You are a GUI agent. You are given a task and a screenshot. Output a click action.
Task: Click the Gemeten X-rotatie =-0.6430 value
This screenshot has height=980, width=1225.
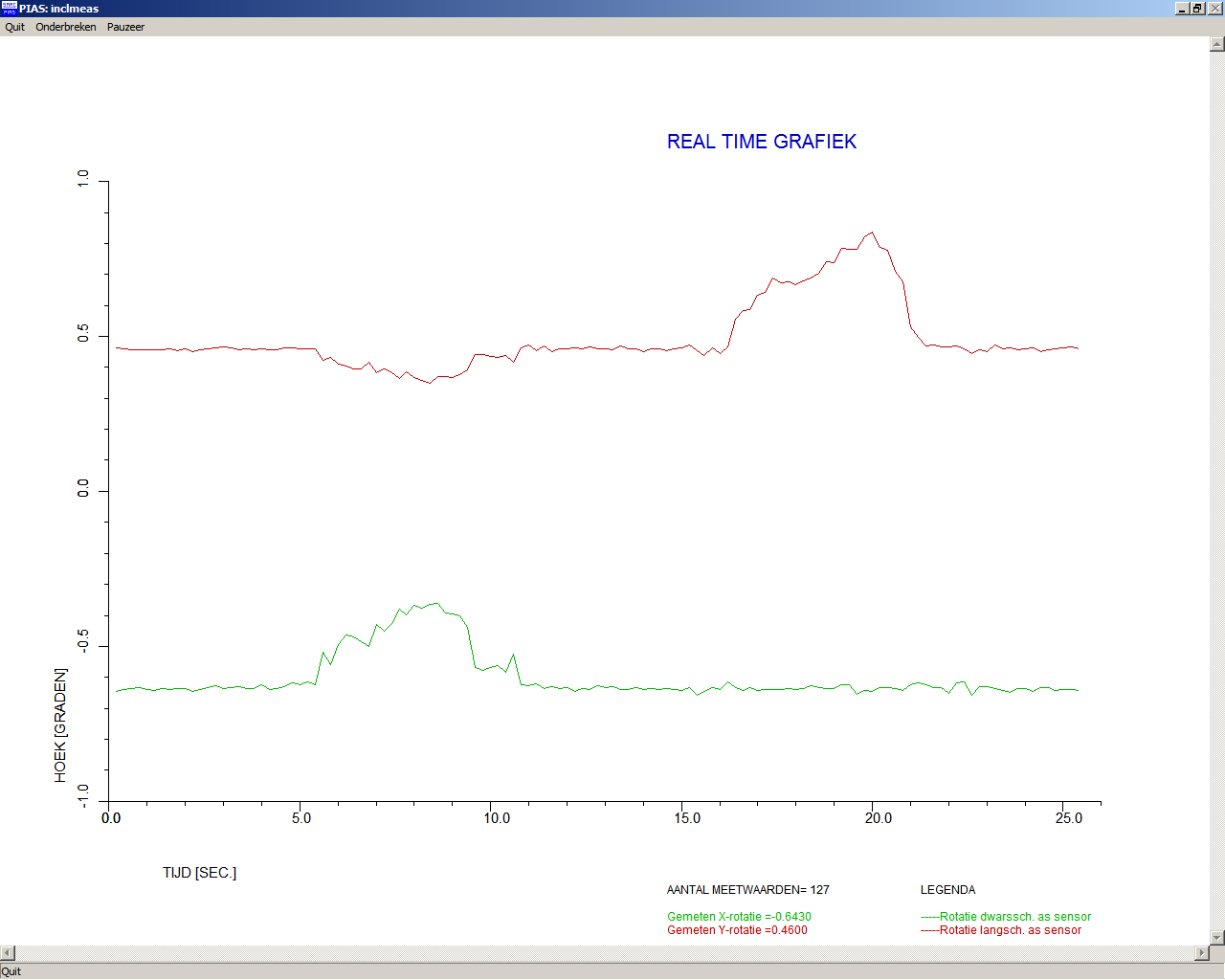click(x=739, y=917)
